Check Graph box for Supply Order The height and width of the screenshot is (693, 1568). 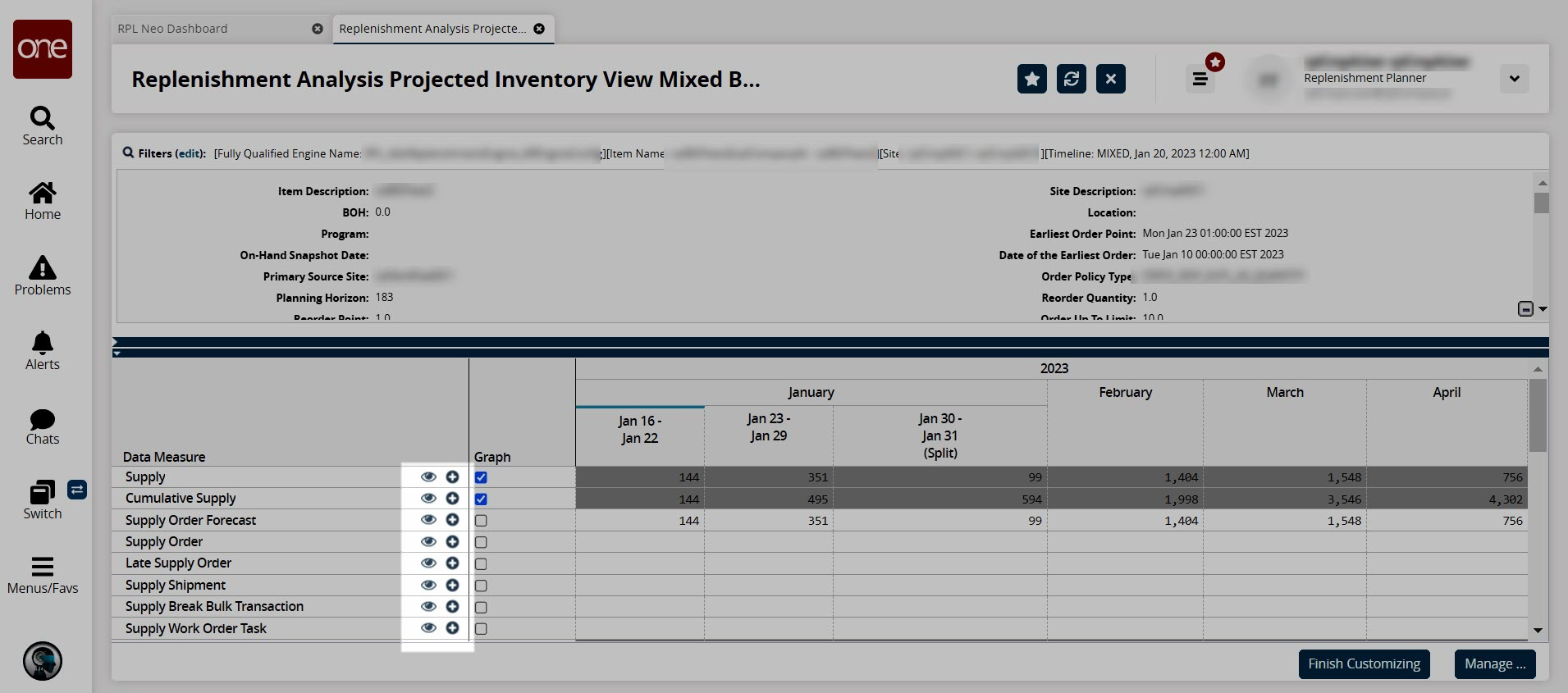click(x=481, y=542)
